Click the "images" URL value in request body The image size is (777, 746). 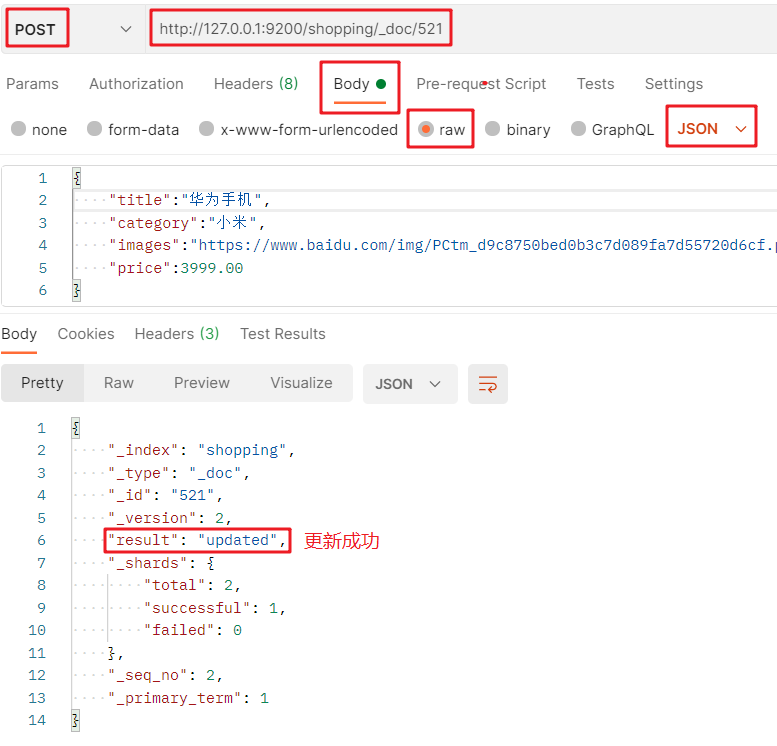point(484,245)
